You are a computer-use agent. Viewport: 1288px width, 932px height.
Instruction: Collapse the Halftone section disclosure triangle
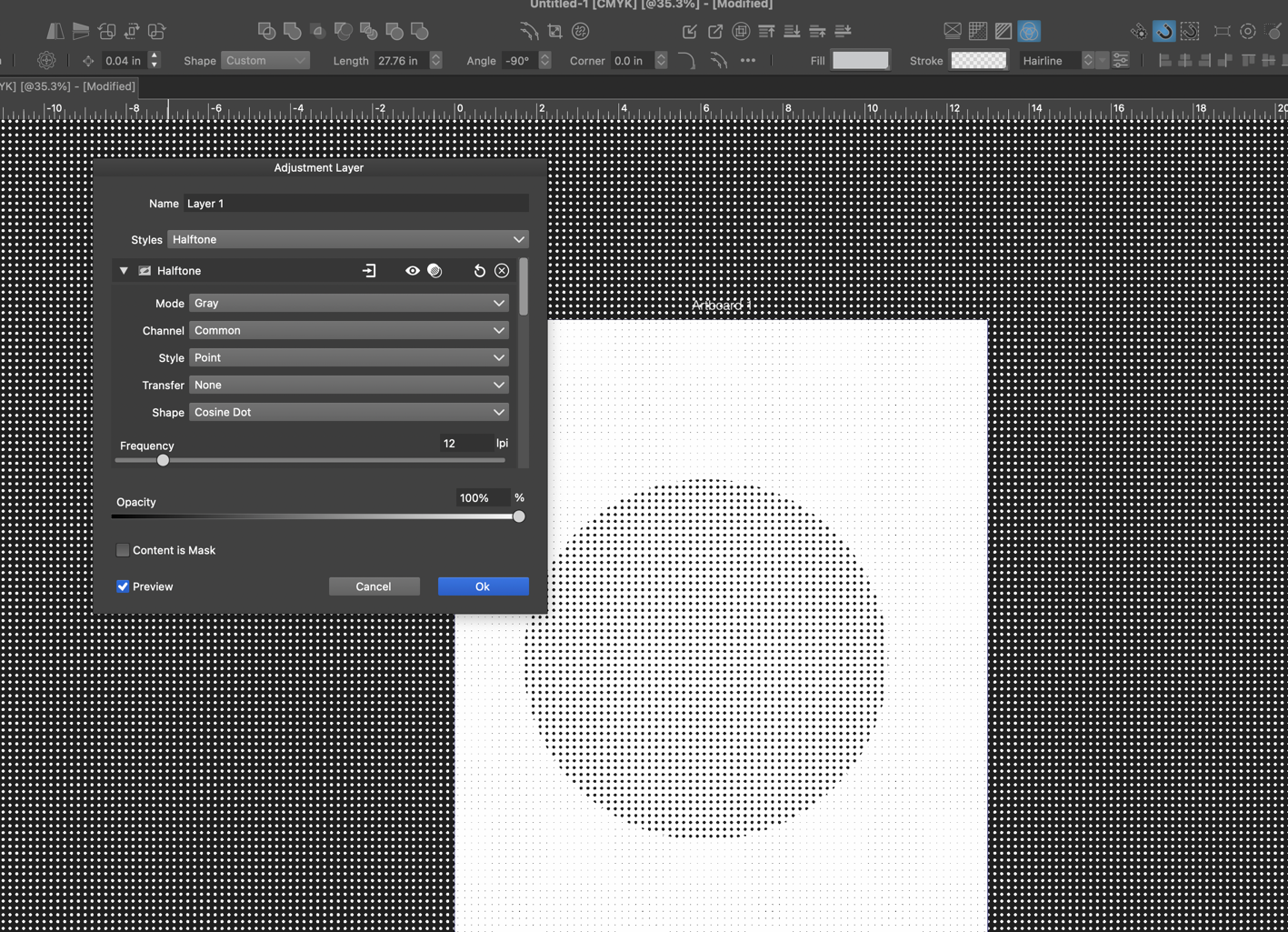click(124, 271)
